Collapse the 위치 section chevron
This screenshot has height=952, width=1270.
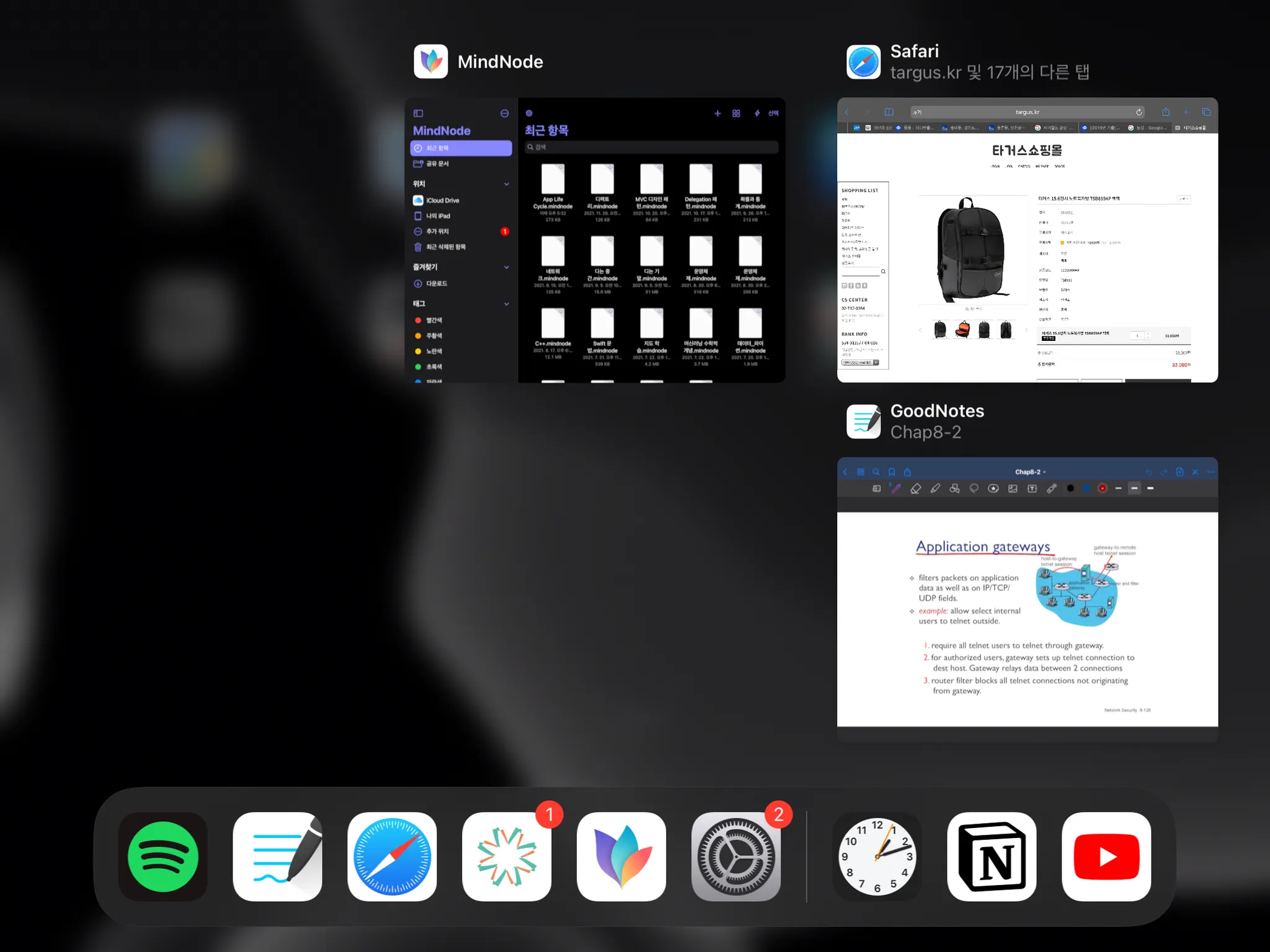tap(507, 184)
